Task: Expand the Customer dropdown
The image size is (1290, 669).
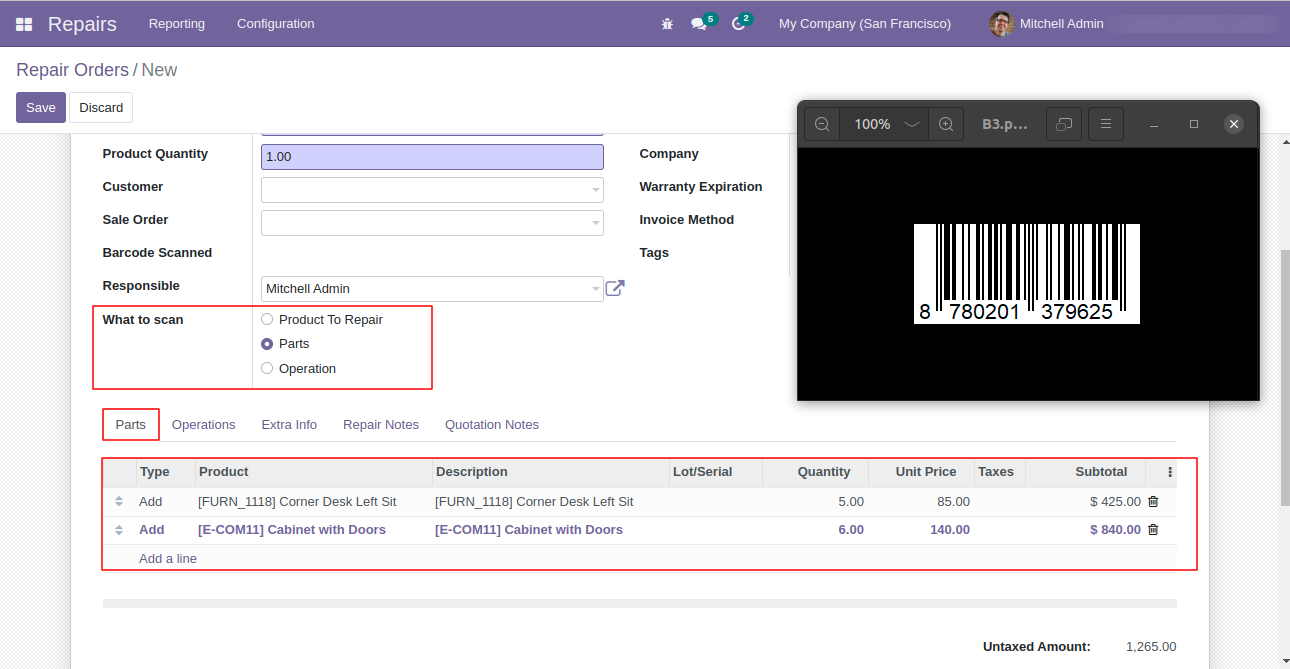Action: [595, 190]
